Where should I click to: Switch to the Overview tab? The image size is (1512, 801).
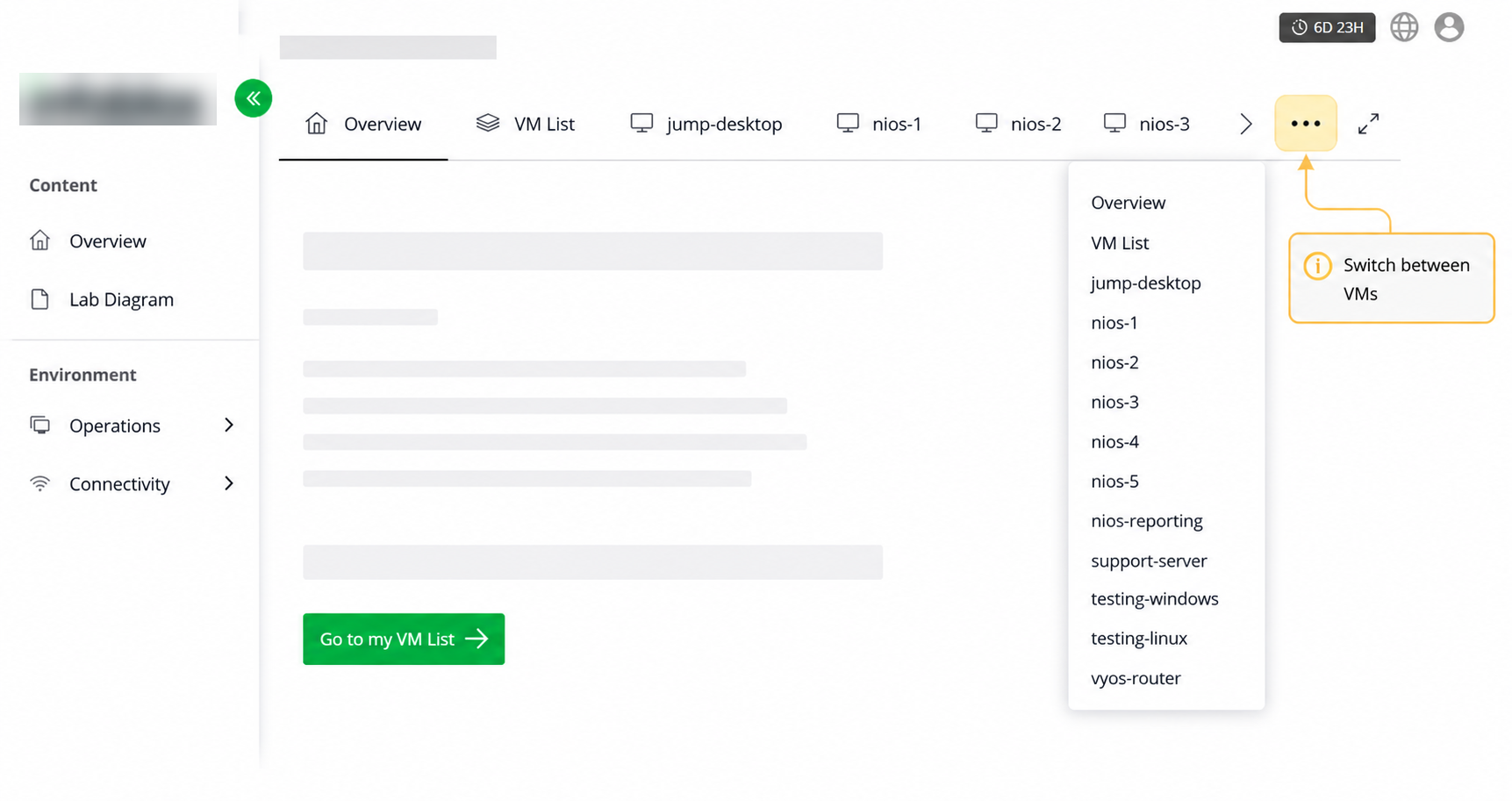coord(363,124)
